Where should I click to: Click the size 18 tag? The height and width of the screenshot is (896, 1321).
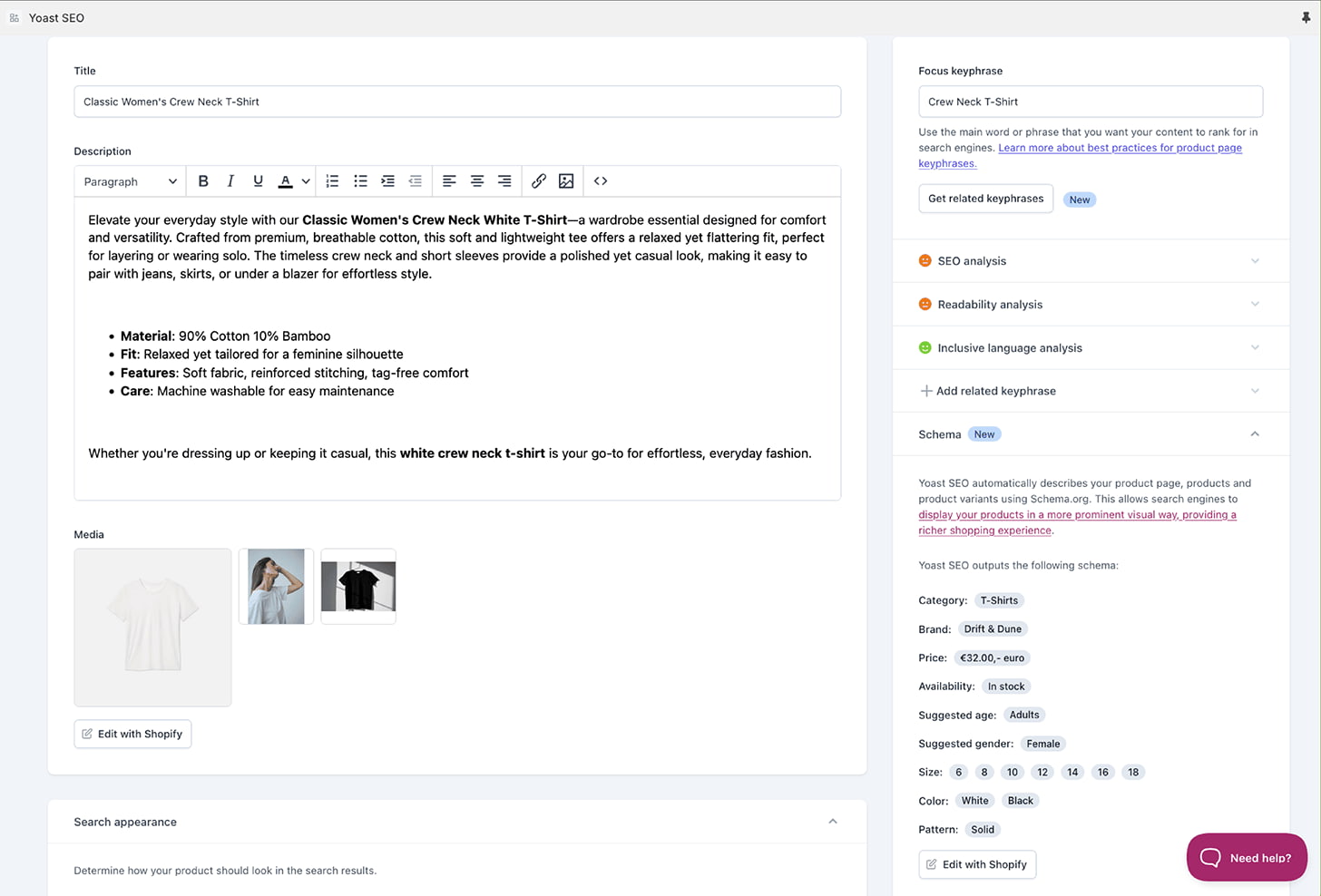pos(1133,773)
